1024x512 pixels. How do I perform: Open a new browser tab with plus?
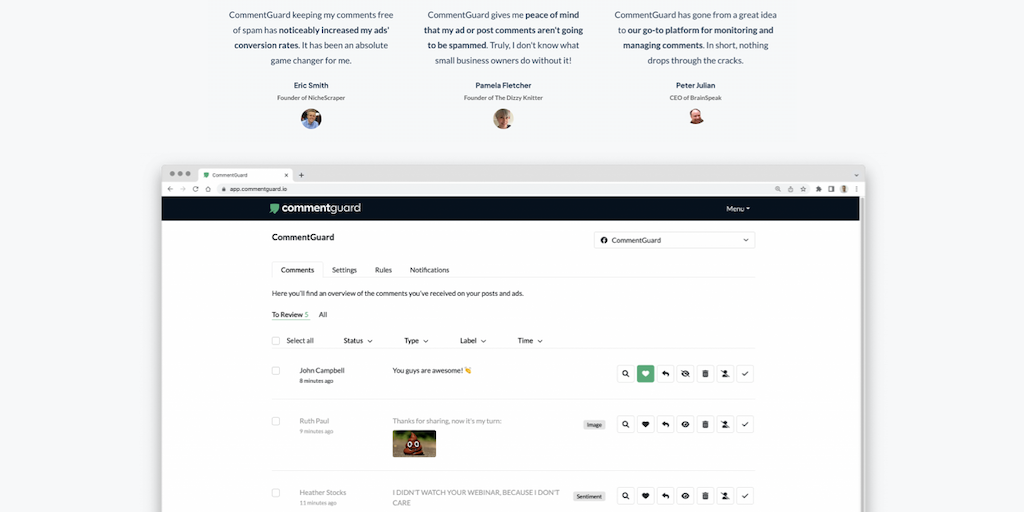tap(301, 175)
